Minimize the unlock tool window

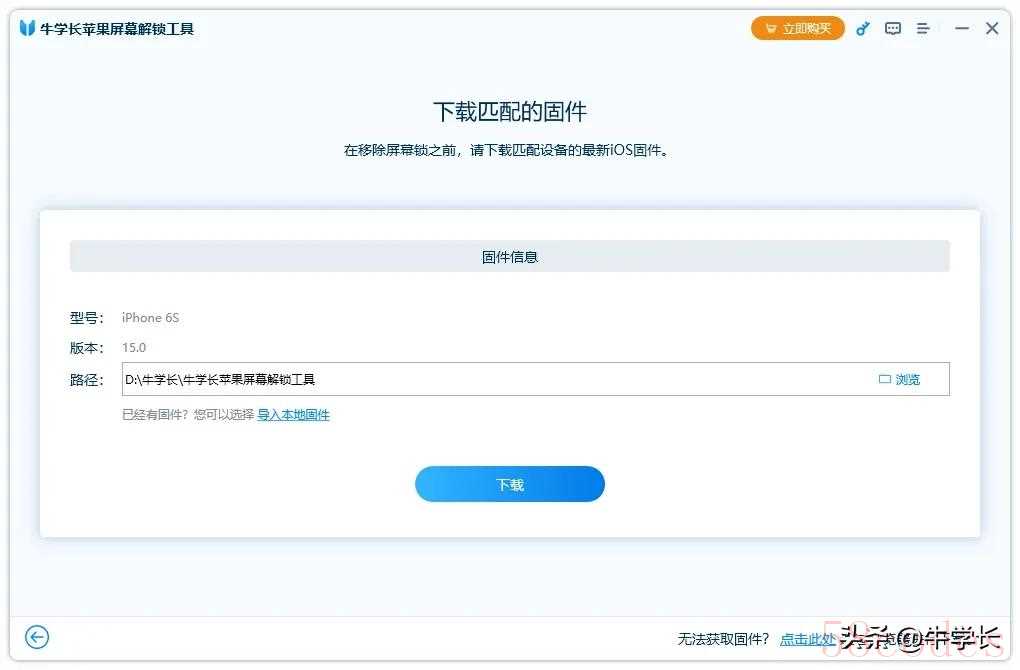coord(962,29)
